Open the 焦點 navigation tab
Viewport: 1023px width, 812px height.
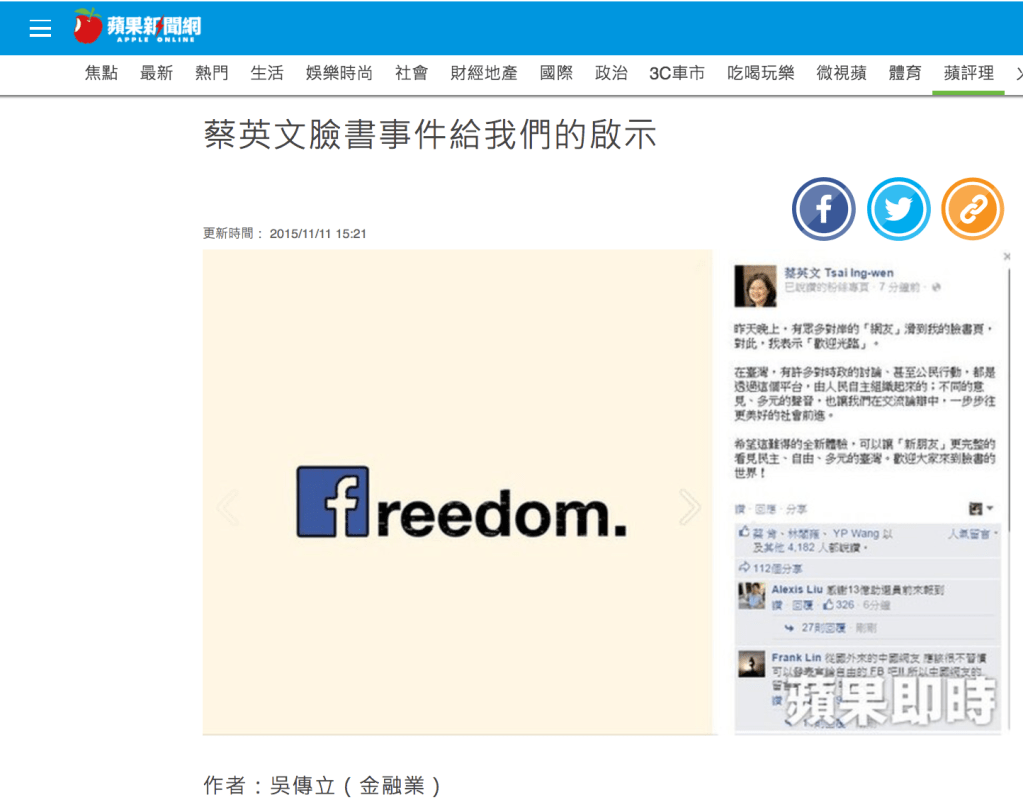(x=101, y=73)
